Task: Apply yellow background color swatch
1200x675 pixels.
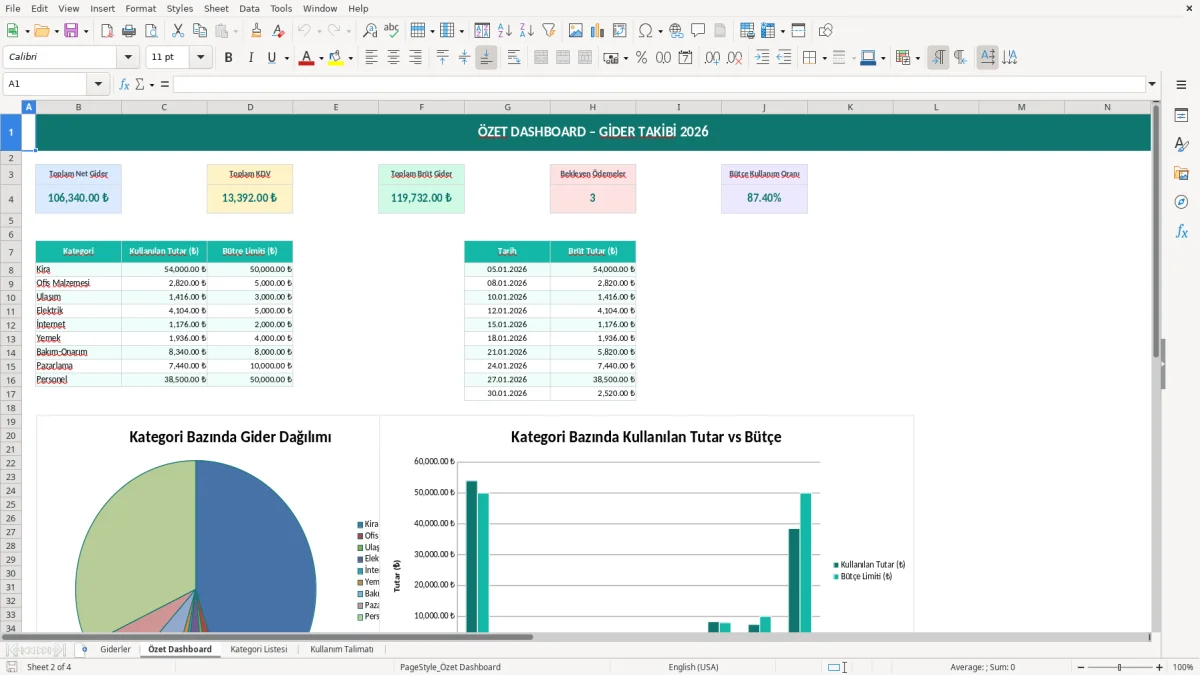Action: pos(336,58)
